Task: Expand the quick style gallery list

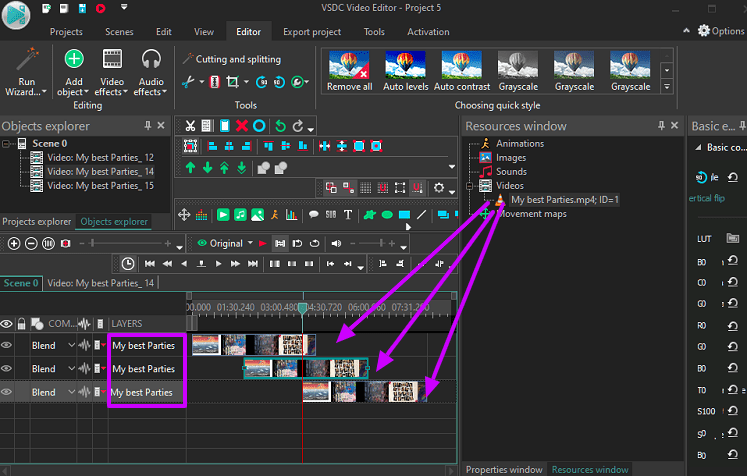Action: [667, 87]
